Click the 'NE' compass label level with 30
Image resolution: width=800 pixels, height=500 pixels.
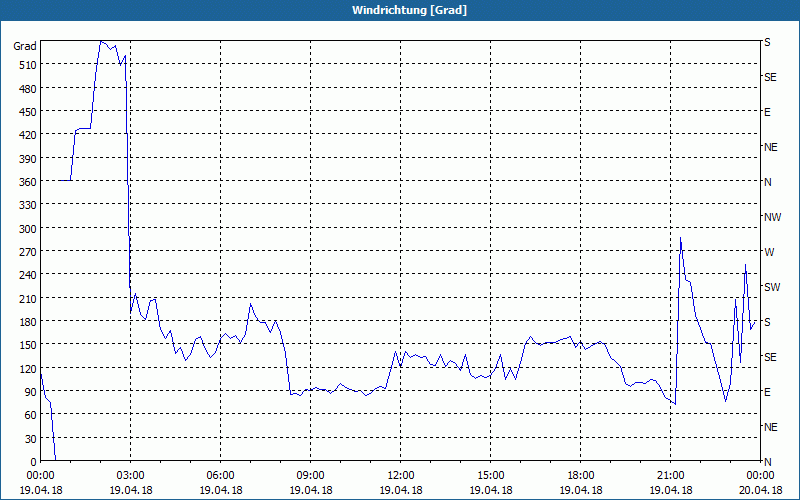pos(770,427)
